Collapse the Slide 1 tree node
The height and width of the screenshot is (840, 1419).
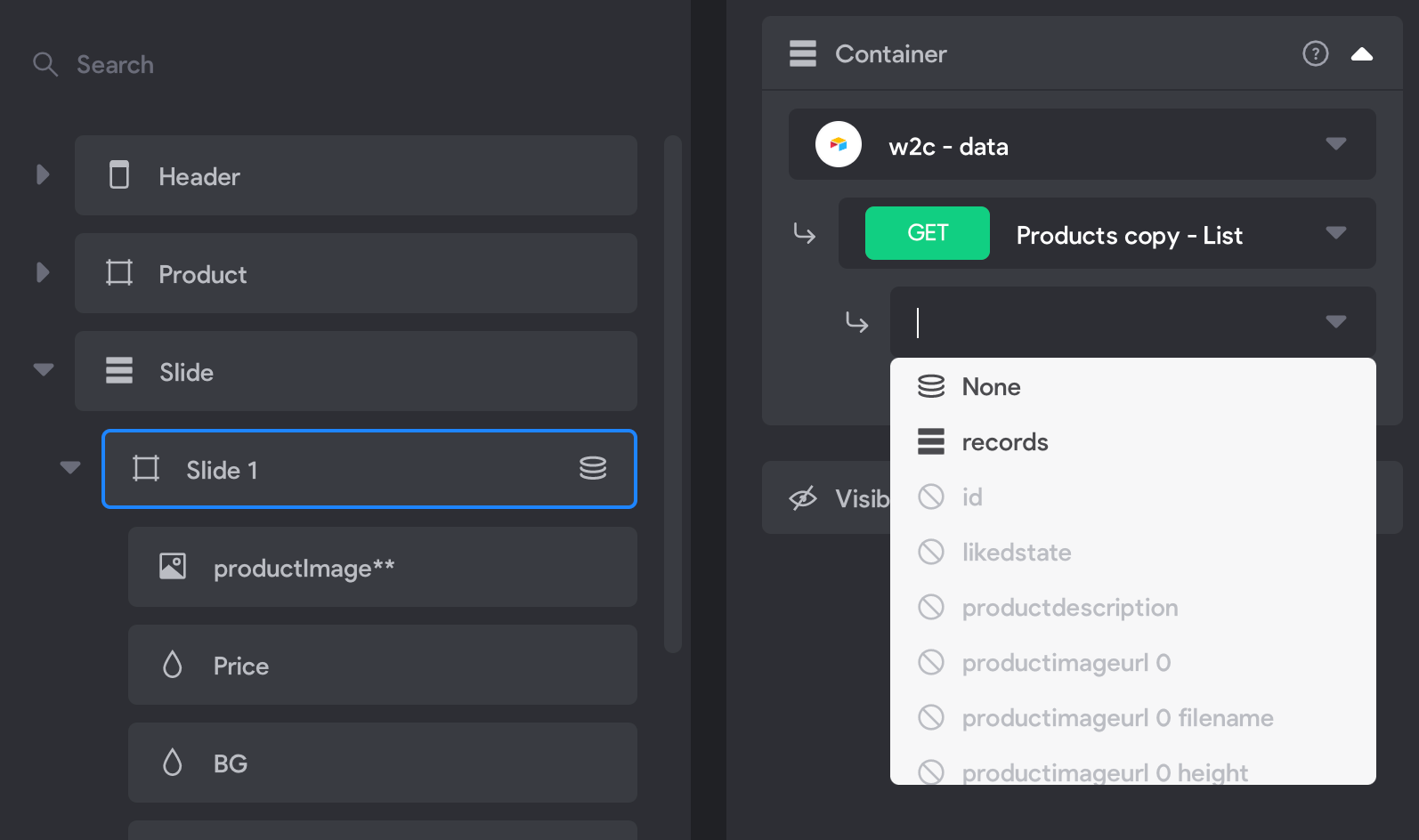point(70,467)
